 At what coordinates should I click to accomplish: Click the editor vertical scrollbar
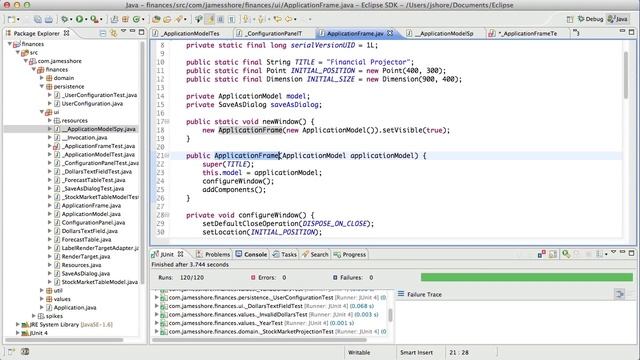coord(626,75)
